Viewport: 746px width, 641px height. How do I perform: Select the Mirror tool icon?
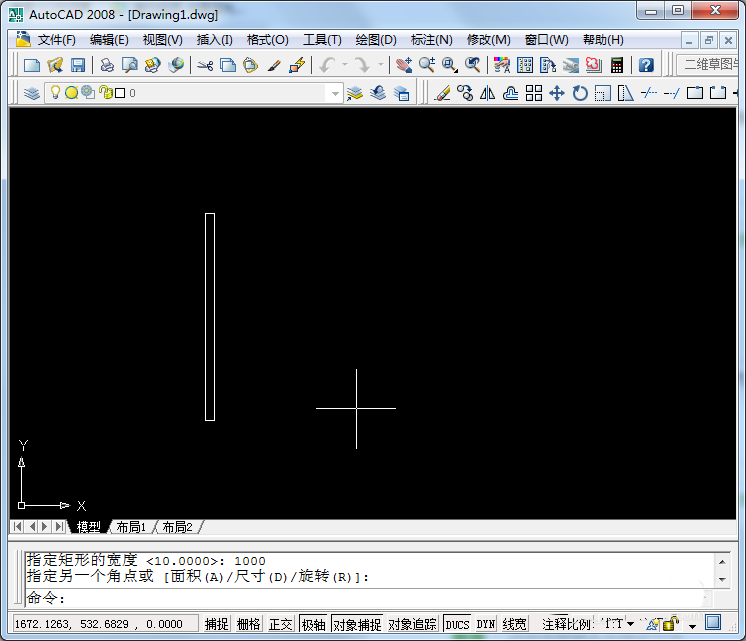pyautogui.click(x=487, y=93)
